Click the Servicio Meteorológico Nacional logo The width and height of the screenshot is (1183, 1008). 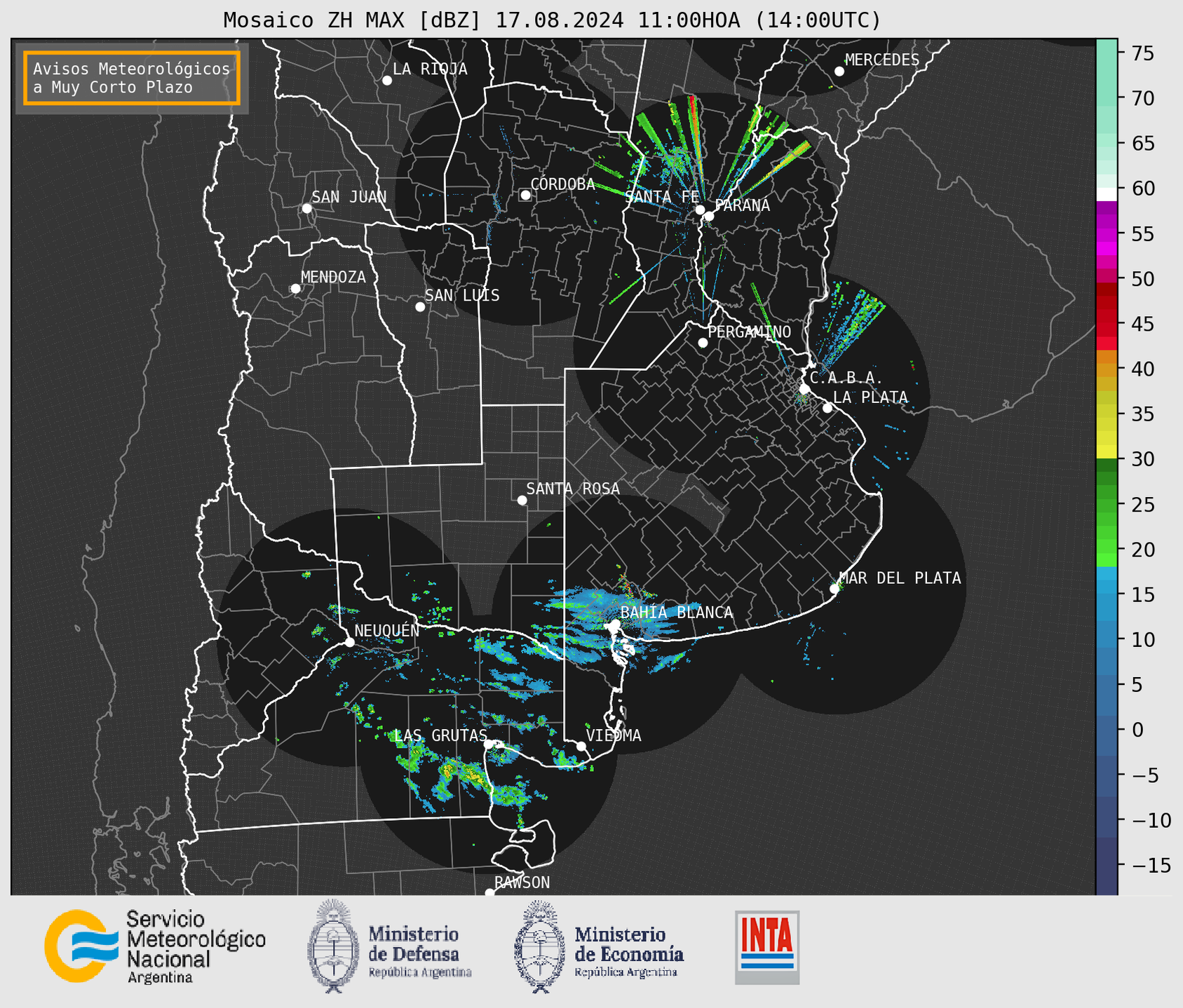[155, 946]
